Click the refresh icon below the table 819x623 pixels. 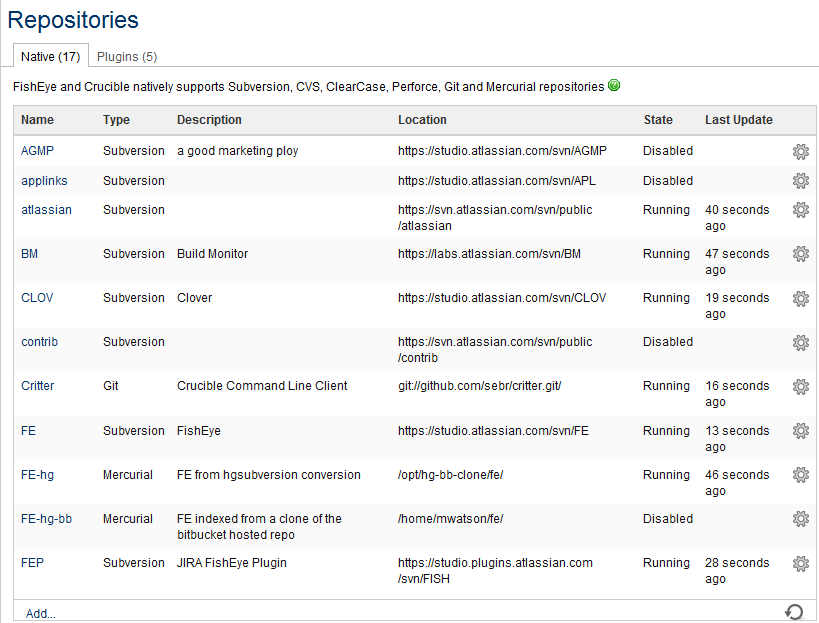pyautogui.click(x=794, y=612)
